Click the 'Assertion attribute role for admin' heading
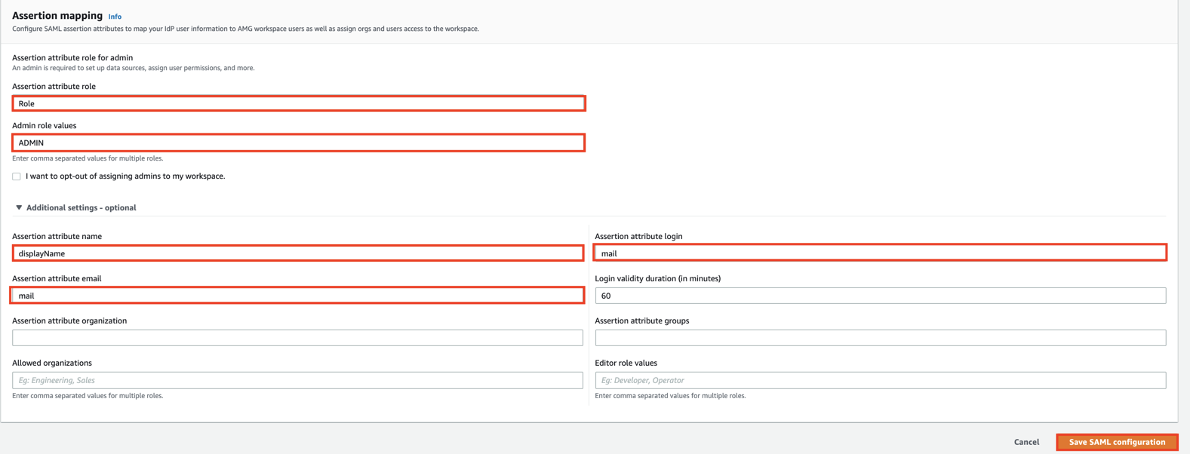Screen dimensions: 1190x454 (x=72, y=58)
